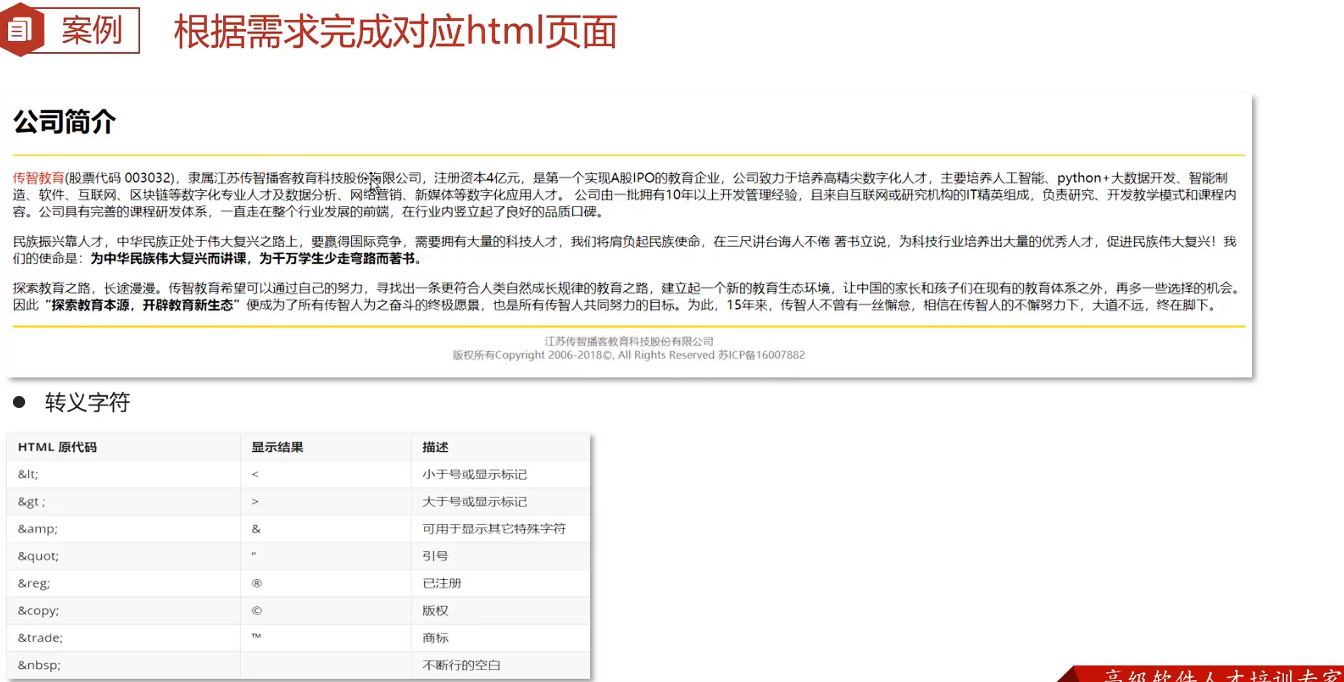Click the bold quote 探索教育本源，开辟教育新生态
This screenshot has height=682, width=1344.
tap(143, 305)
